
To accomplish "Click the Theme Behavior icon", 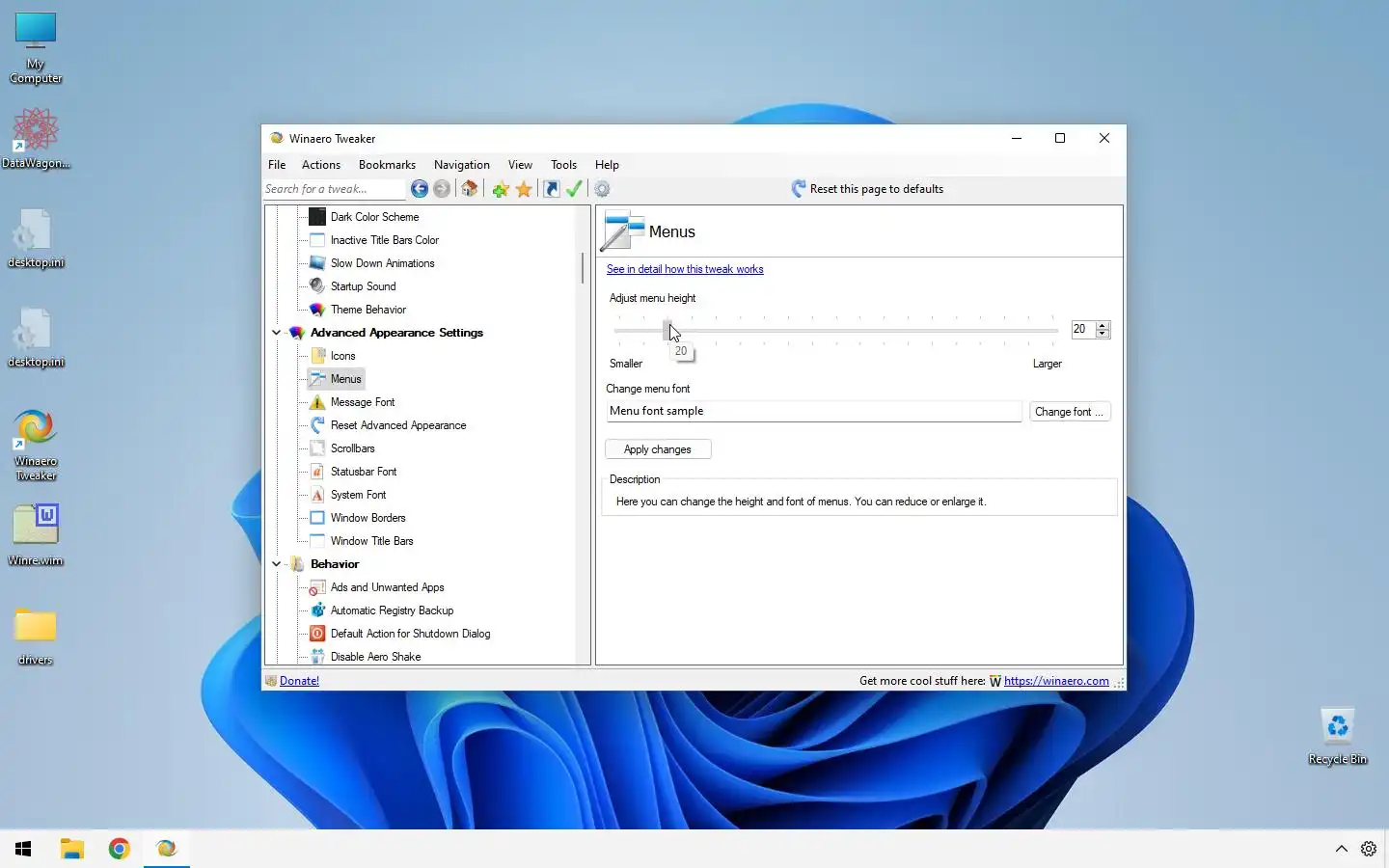I will click(317, 310).
